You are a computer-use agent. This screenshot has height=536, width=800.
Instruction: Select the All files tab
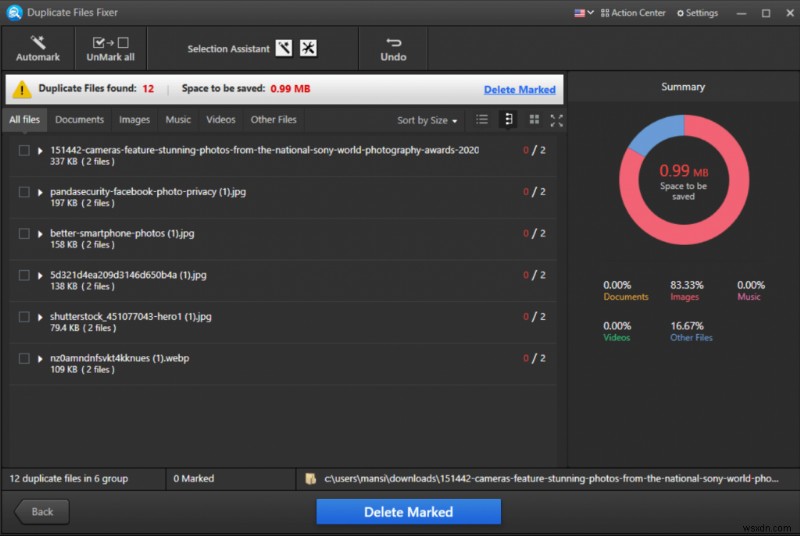(x=24, y=119)
